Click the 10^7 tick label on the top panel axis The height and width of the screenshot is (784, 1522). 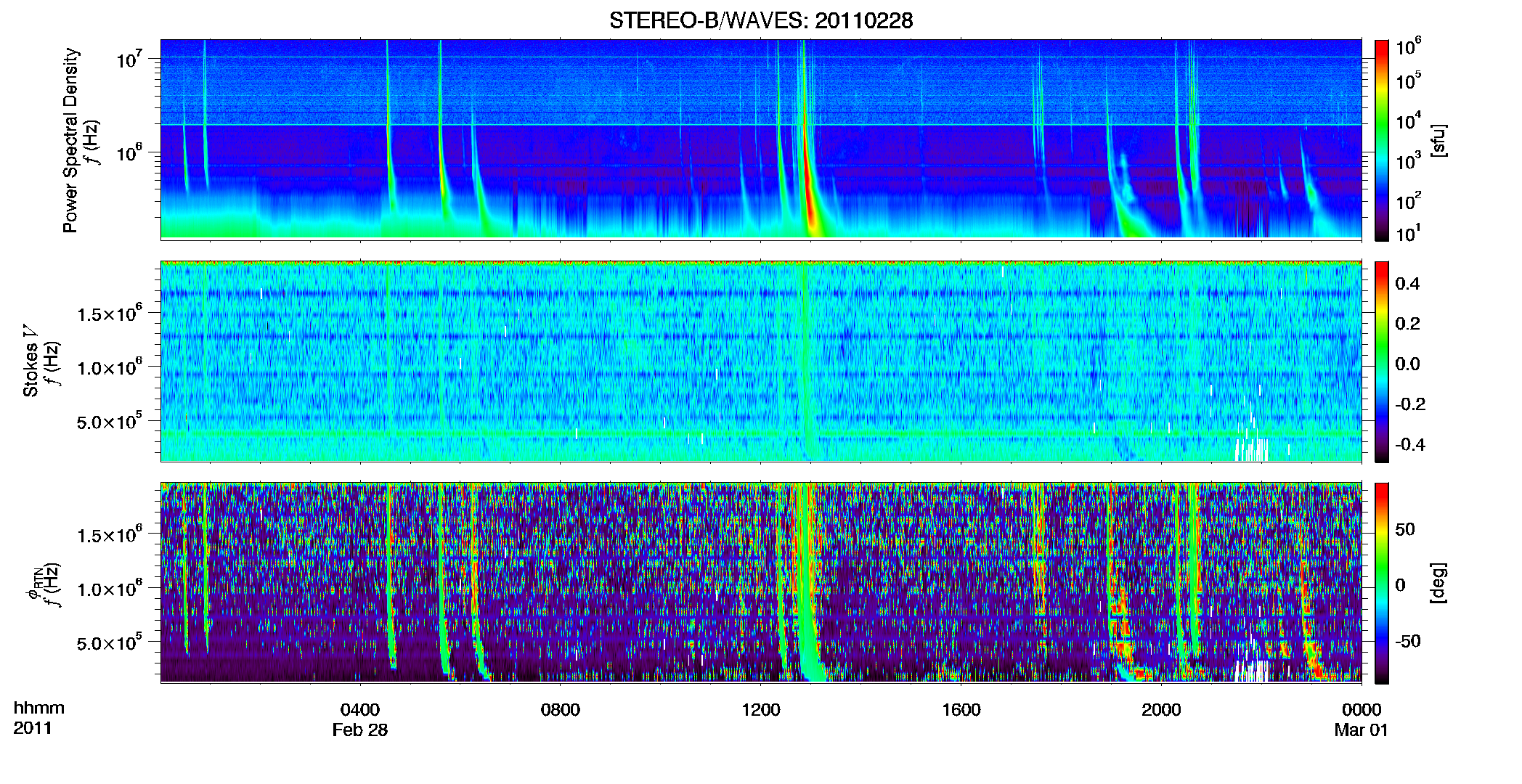(129, 60)
